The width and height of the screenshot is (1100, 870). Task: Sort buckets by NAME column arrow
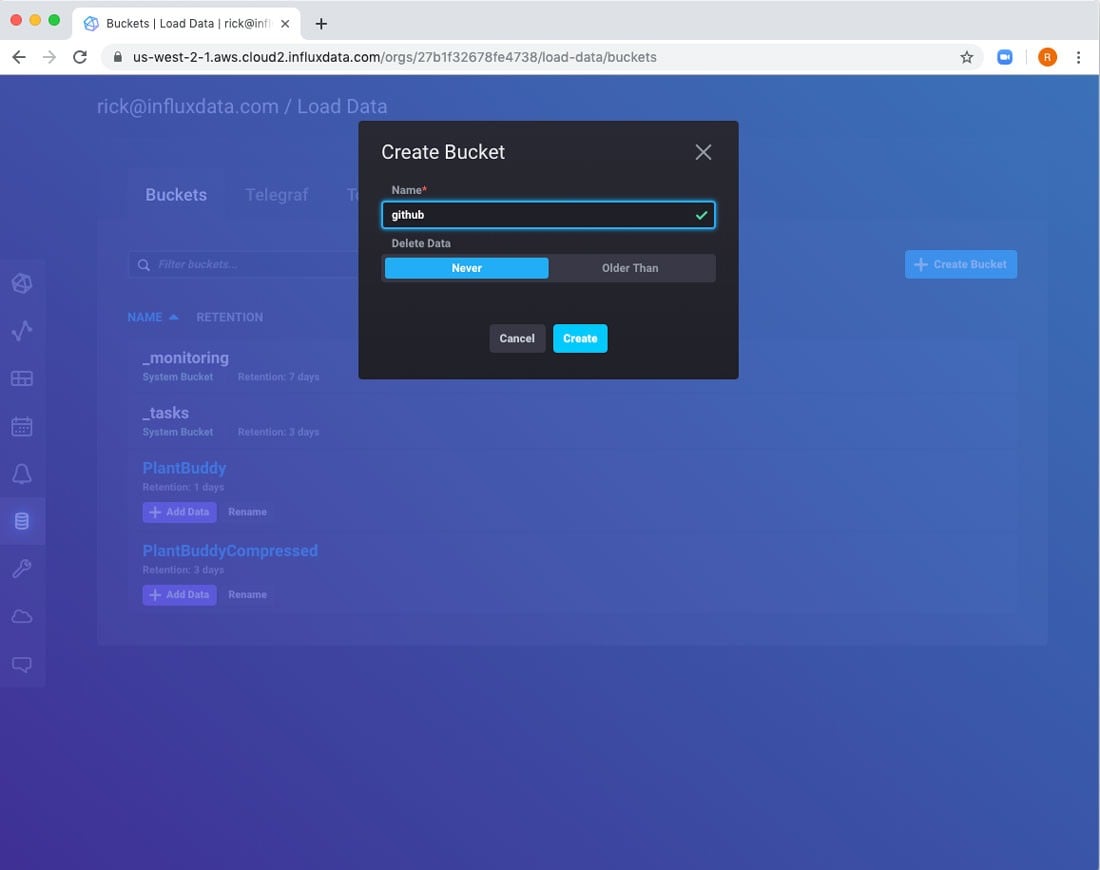173,317
